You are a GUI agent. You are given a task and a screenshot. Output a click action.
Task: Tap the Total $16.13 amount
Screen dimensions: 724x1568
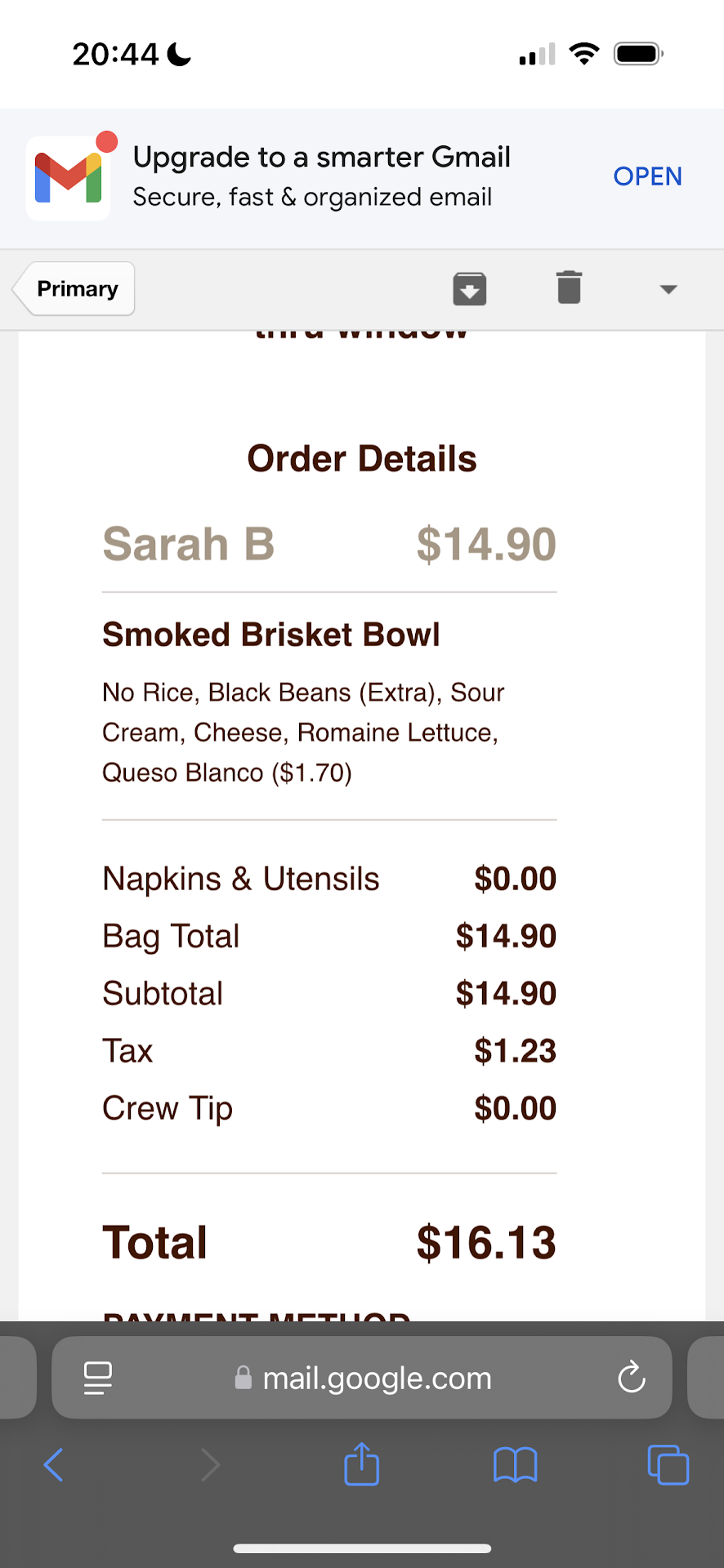click(485, 1243)
